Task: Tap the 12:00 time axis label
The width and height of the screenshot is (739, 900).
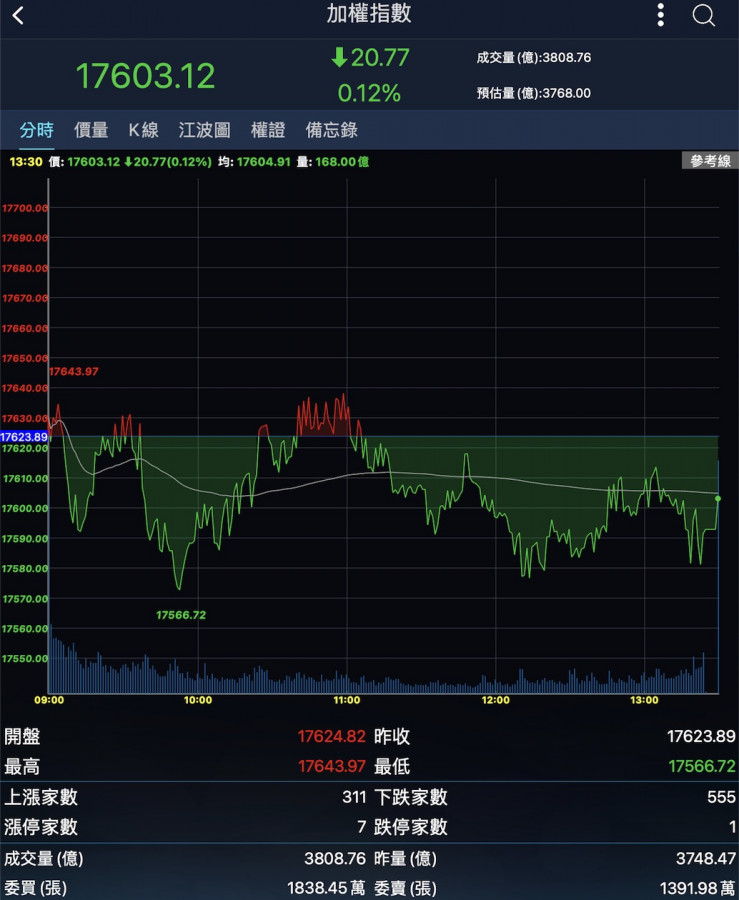Action: (496, 700)
